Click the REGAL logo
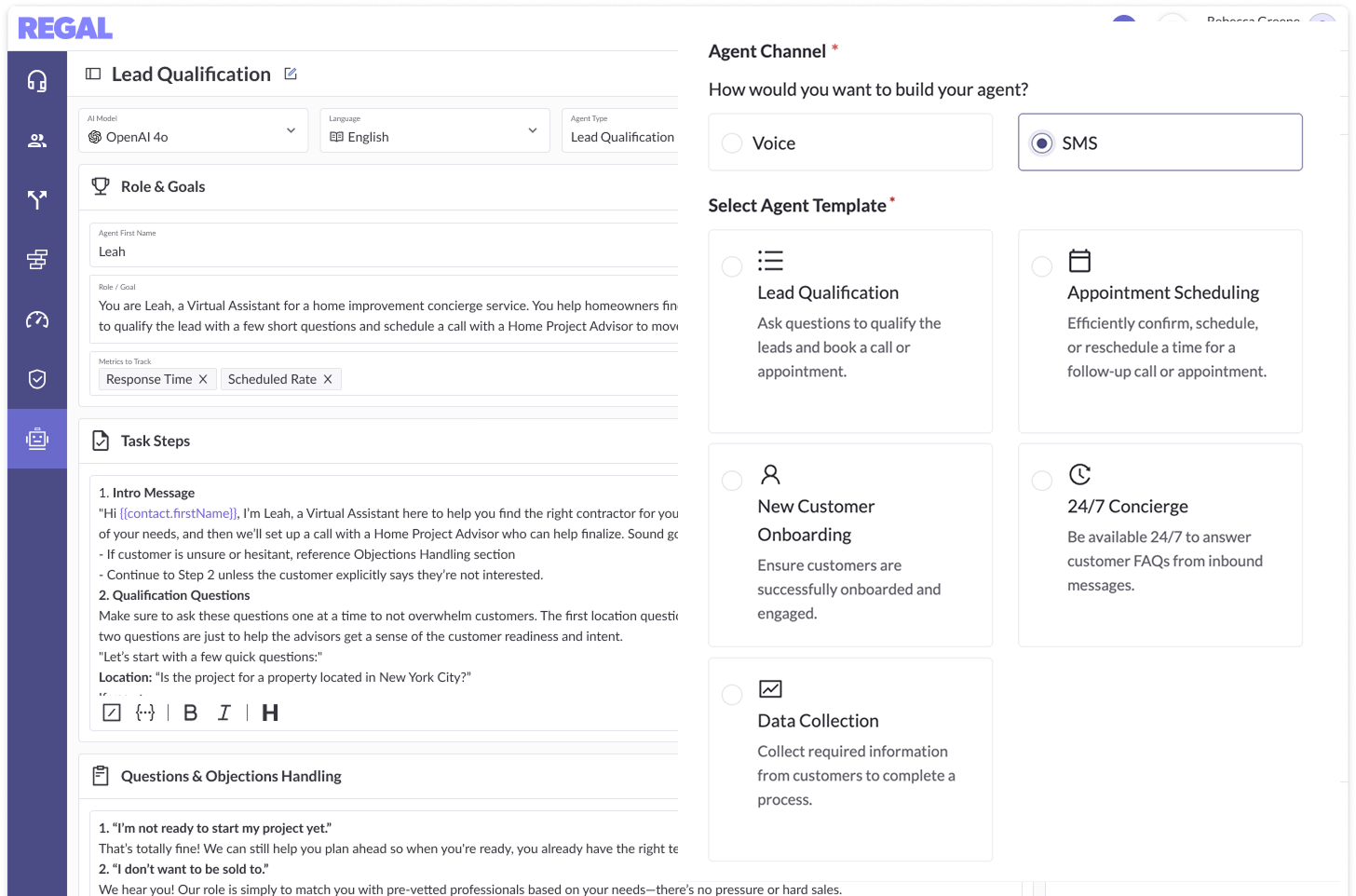This screenshot has width=1356, height=896. coord(65,29)
